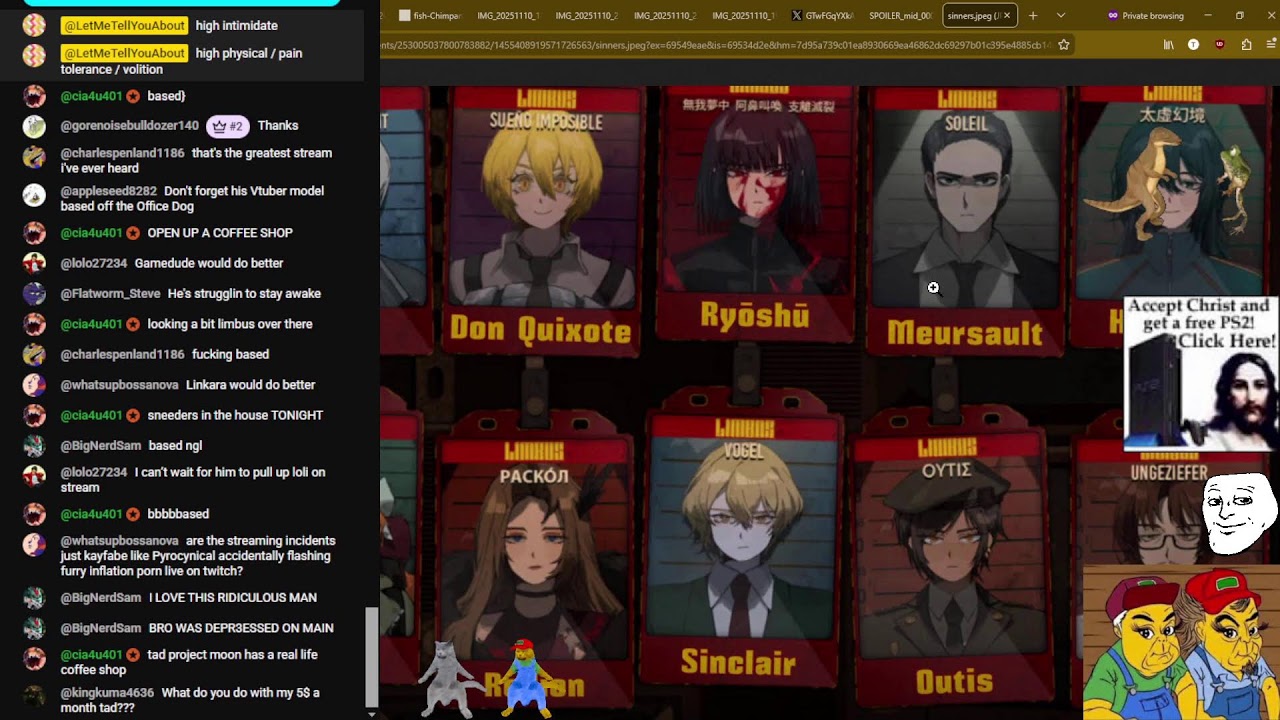1280x720 pixels.
Task: Switch to the X GTwFGqYXk tab
Action: [820, 15]
